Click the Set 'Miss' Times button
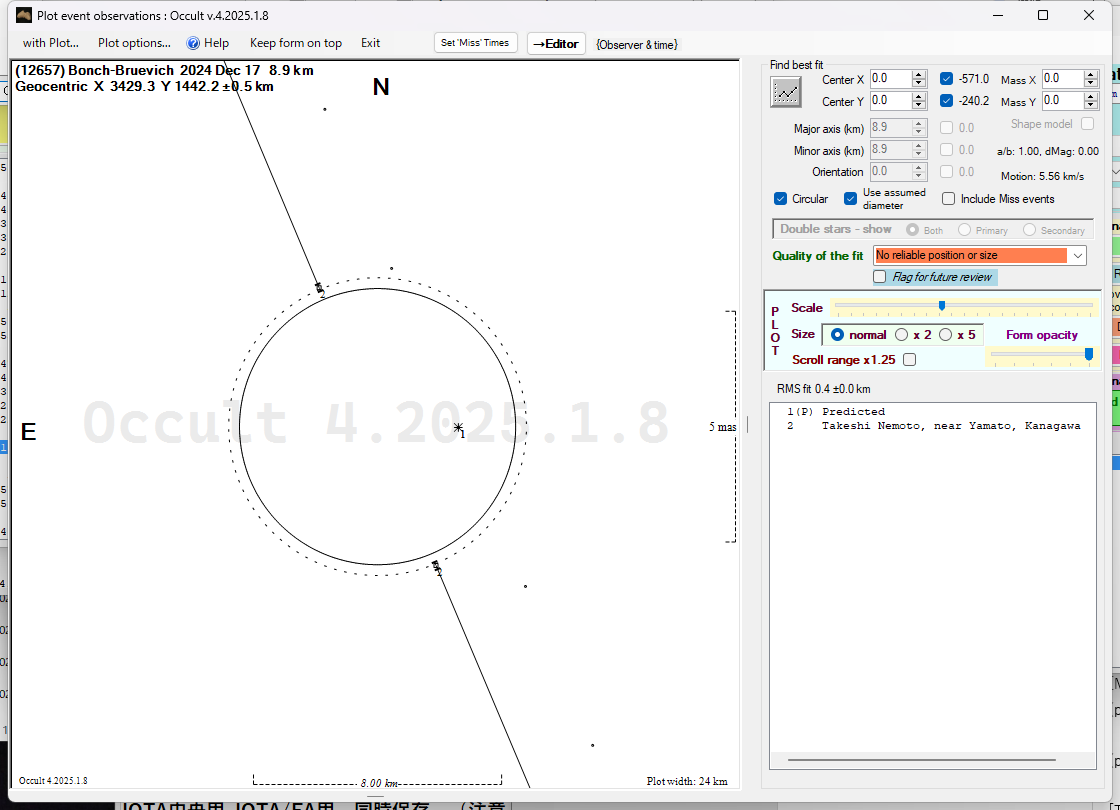The width and height of the screenshot is (1120, 810). [475, 43]
